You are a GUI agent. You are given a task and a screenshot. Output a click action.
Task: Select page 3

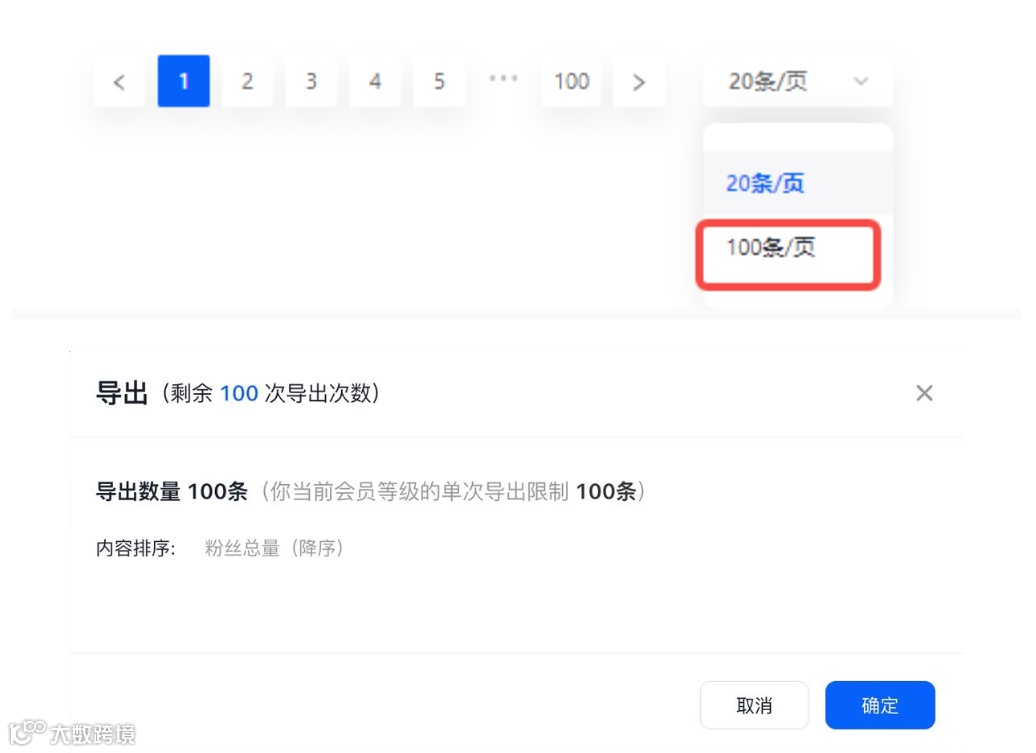(x=311, y=81)
